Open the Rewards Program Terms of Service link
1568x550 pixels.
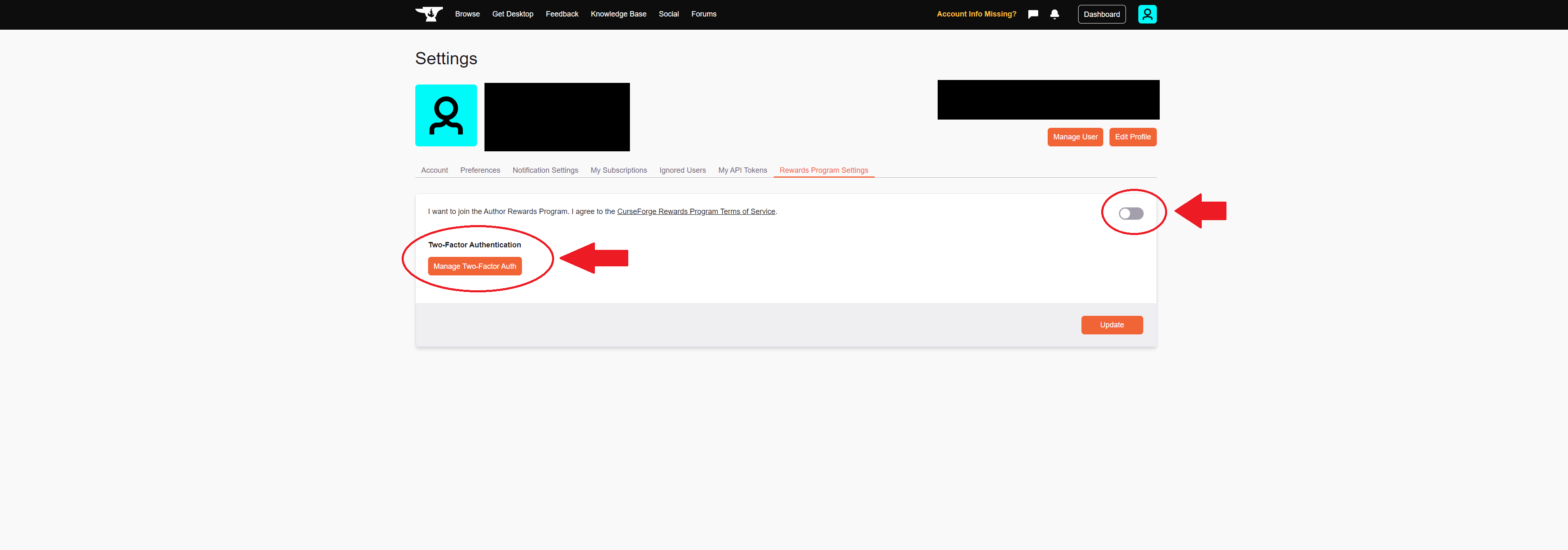click(x=696, y=212)
